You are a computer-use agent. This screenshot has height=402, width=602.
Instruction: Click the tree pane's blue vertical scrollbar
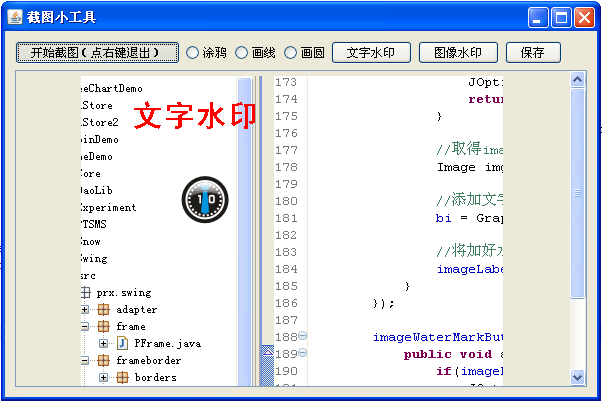click(244, 230)
